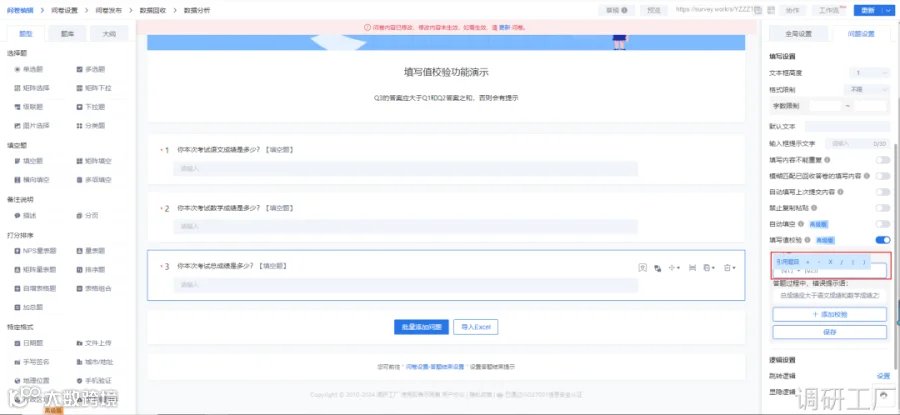The height and width of the screenshot is (415, 900).
Task: Go to 数据回收 step
Action: coord(153,10)
